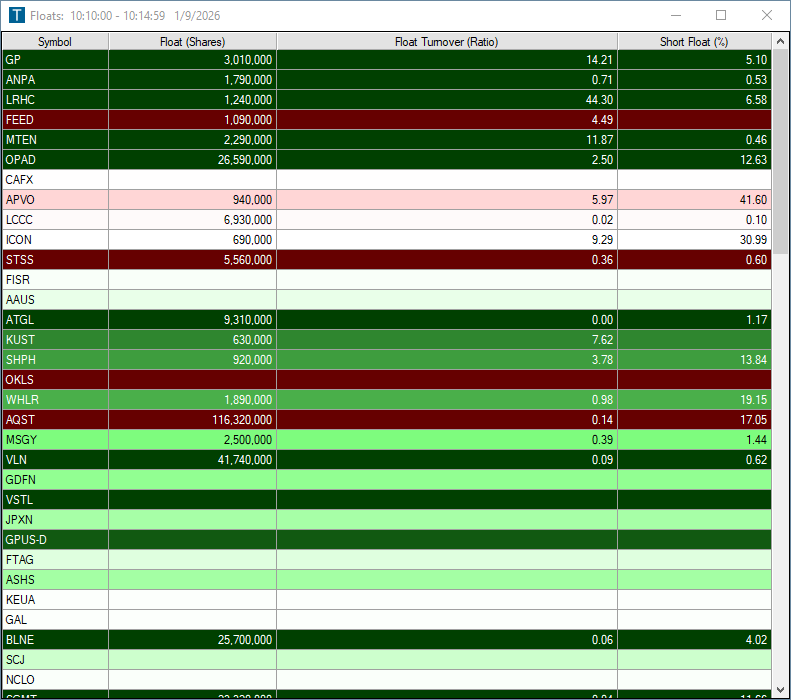
Task: Click BLNE float value 25,700,000
Action: click(245, 640)
